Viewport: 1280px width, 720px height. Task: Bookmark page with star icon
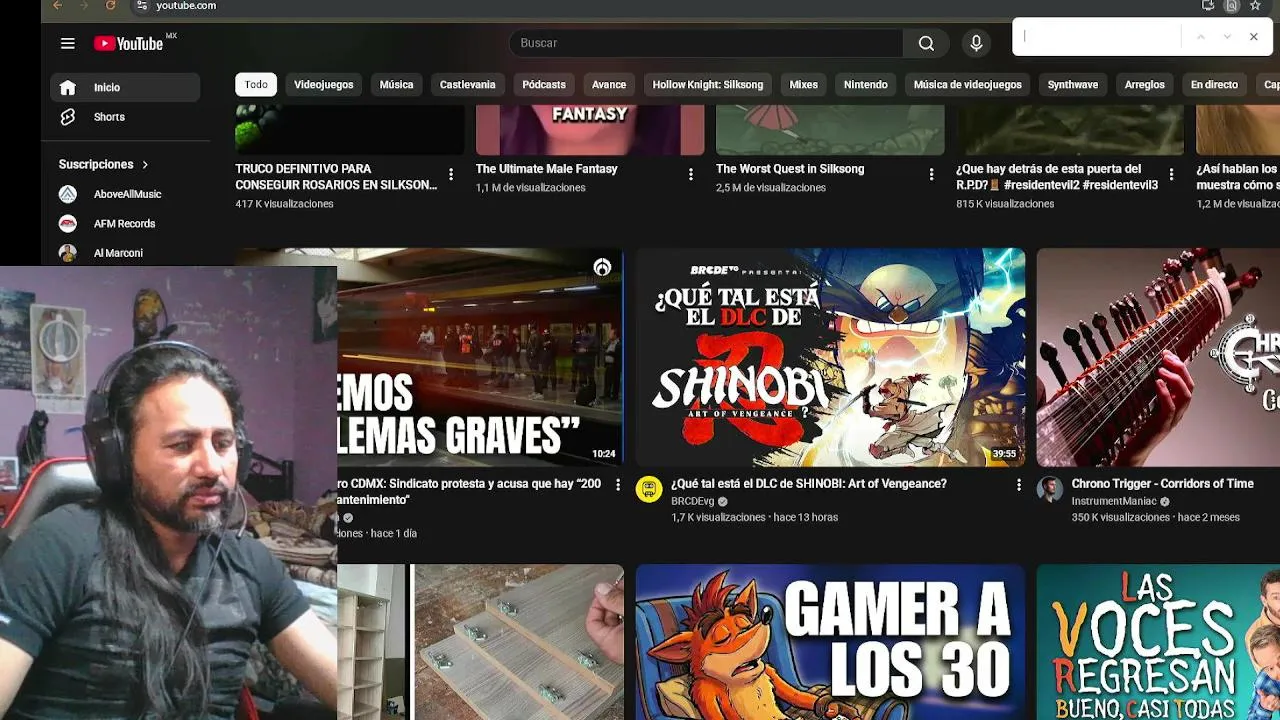point(1256,6)
